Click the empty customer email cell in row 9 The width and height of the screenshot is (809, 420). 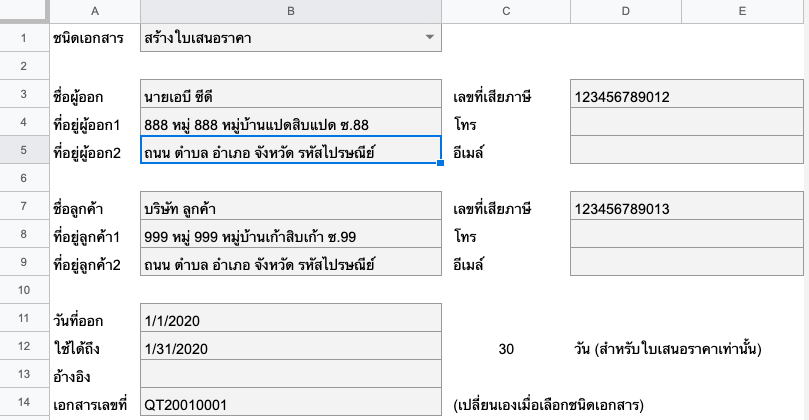[687, 262]
